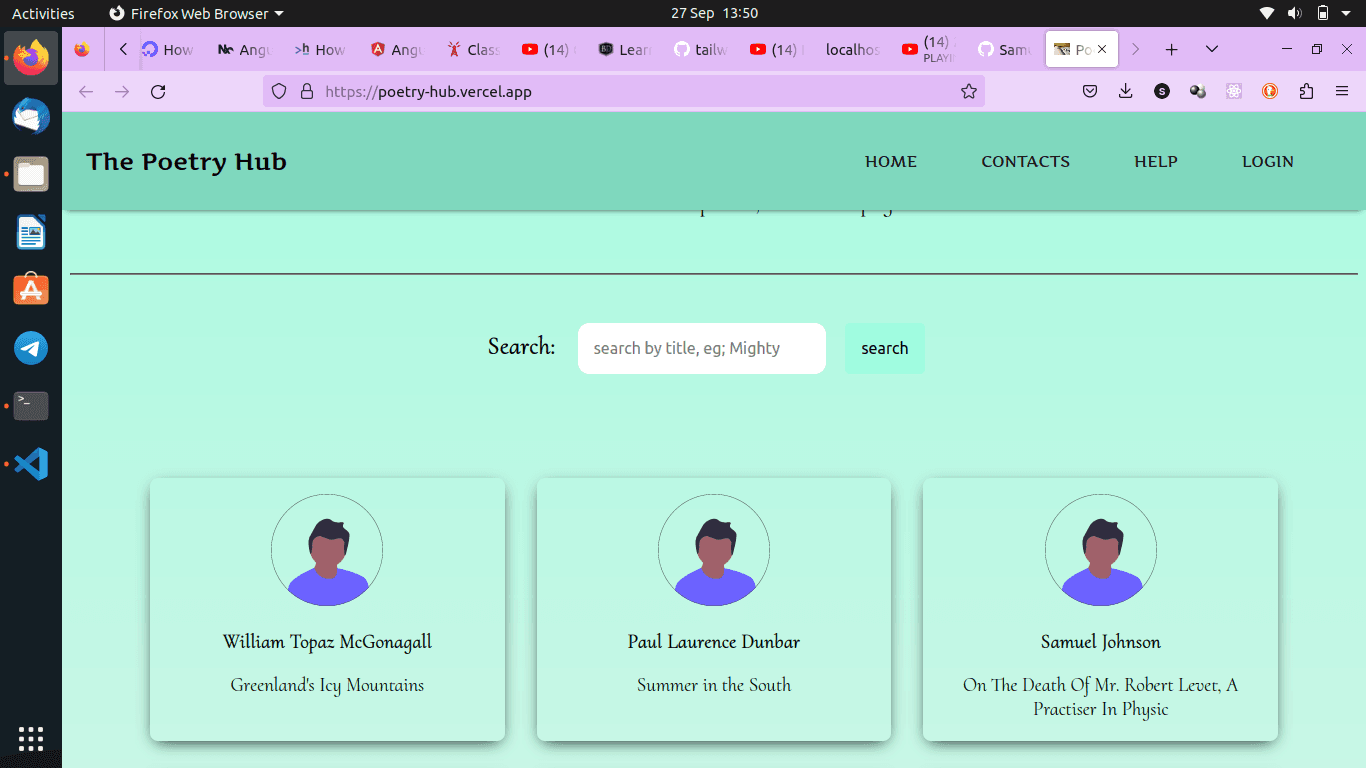Reload the page with the refresh icon

pos(158,92)
